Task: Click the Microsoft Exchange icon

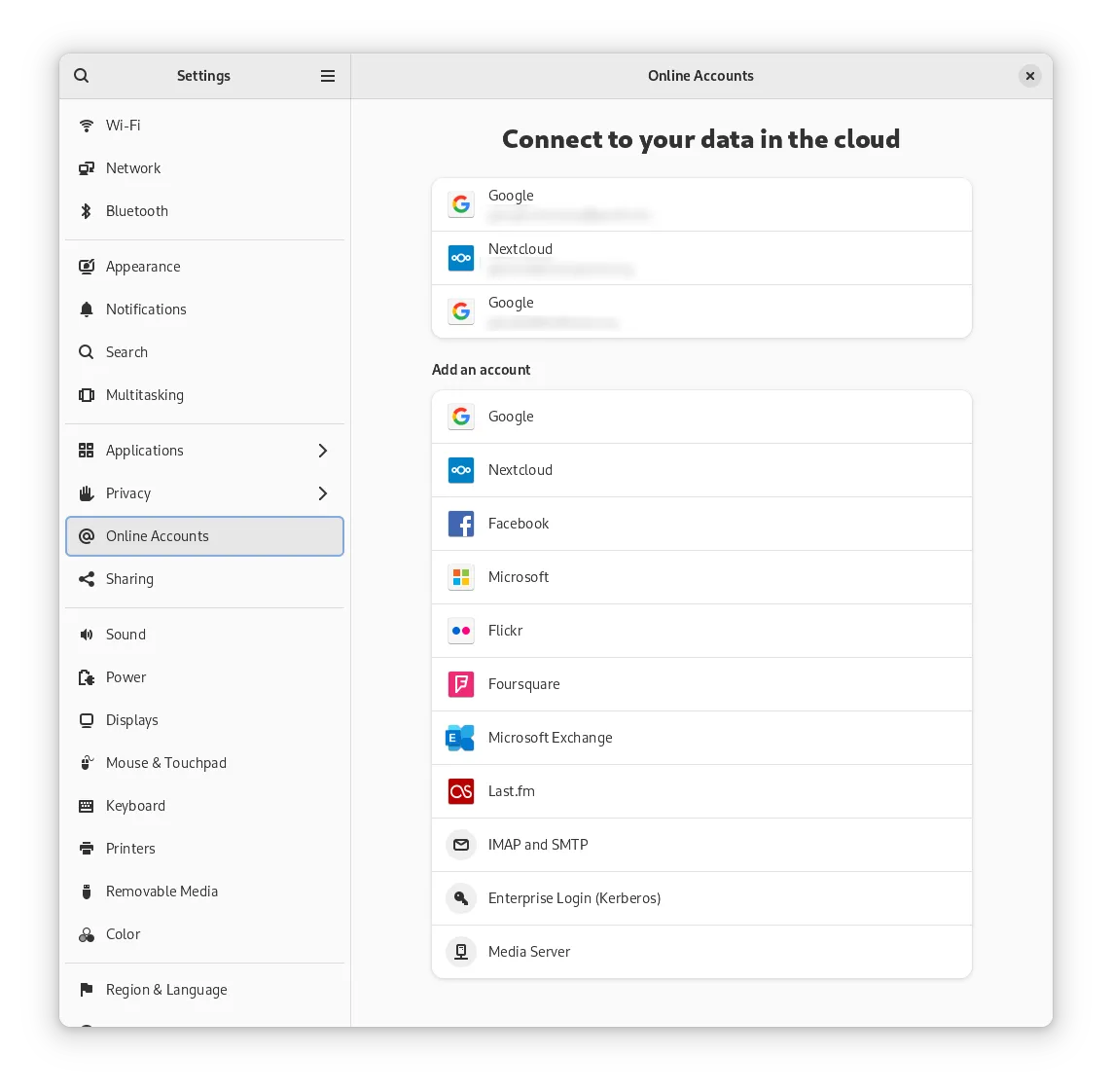Action: point(460,738)
